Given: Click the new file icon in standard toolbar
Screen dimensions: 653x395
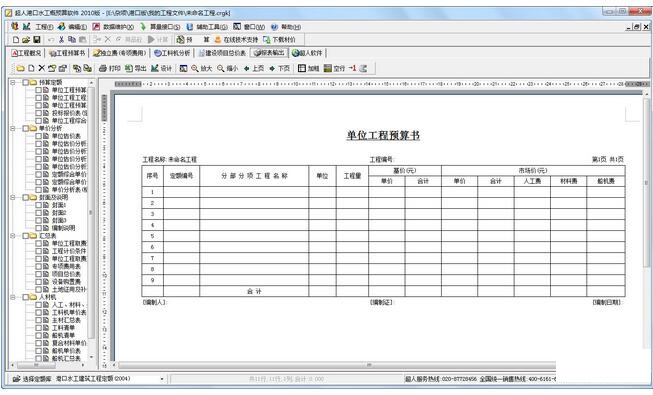Looking at the screenshot, I should pos(16,40).
